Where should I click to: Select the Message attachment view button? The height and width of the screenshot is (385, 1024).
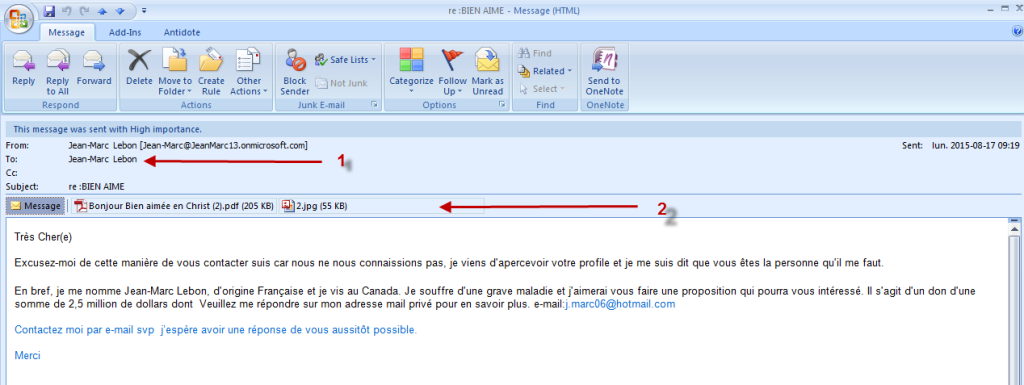click(35, 206)
